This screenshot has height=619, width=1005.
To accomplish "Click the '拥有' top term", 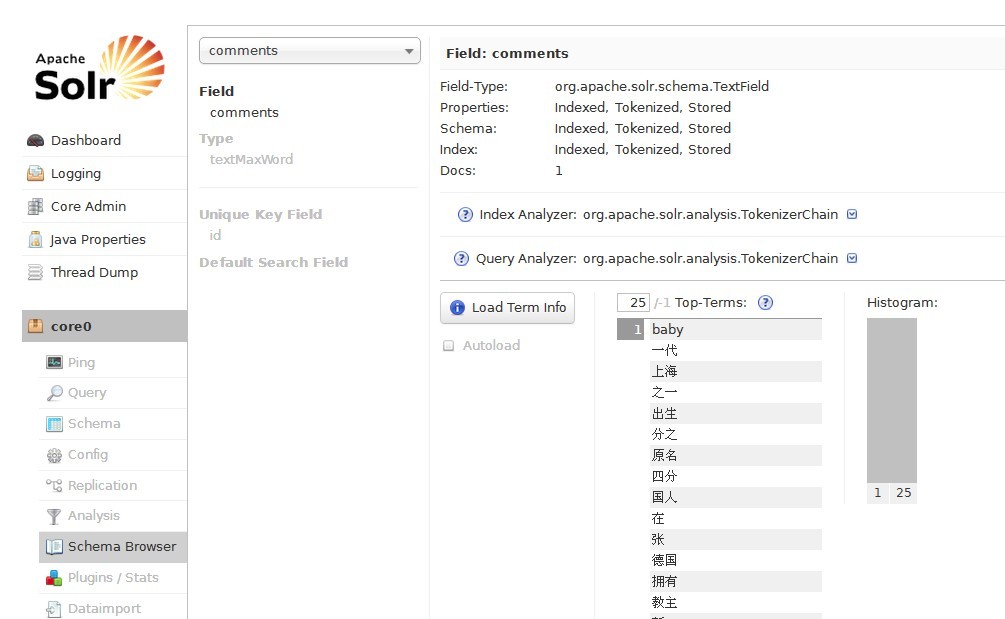I will pos(665,581).
